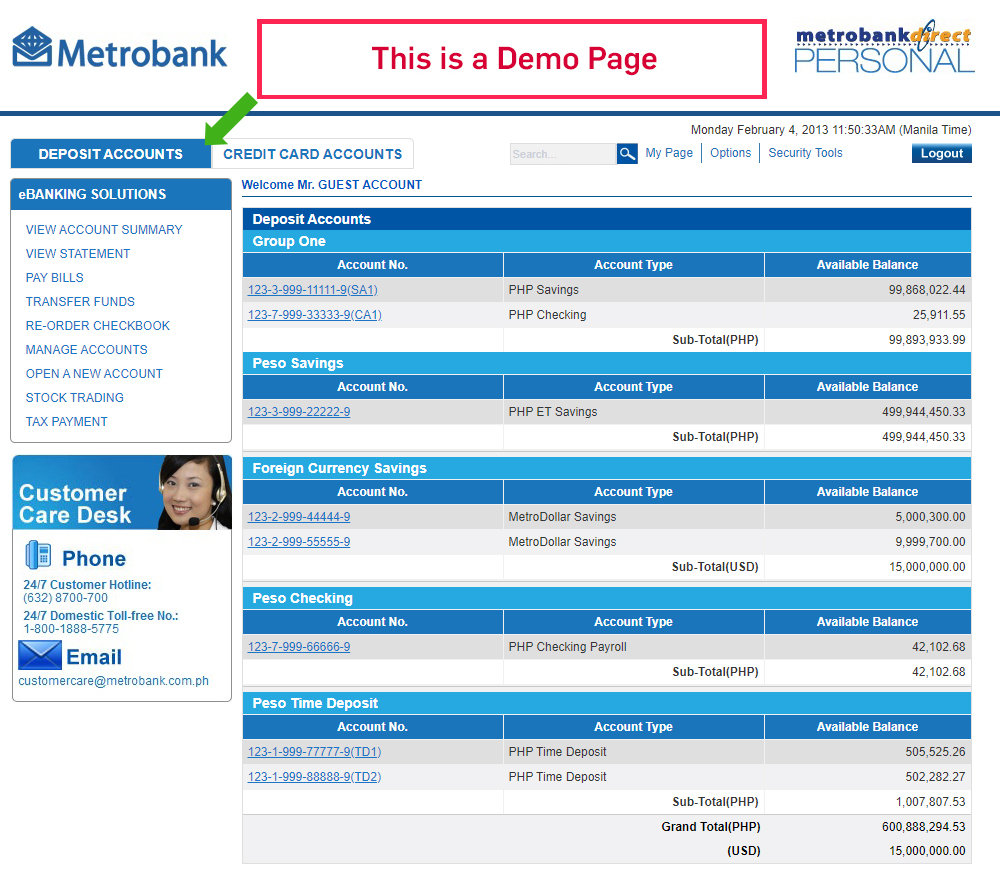Open Security Tools link
This screenshot has height=884, width=1000.
(805, 153)
